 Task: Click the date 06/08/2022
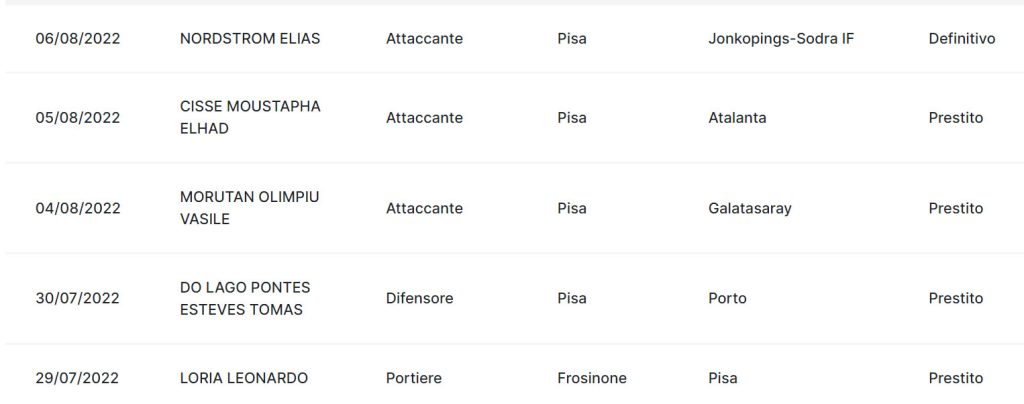click(x=78, y=39)
